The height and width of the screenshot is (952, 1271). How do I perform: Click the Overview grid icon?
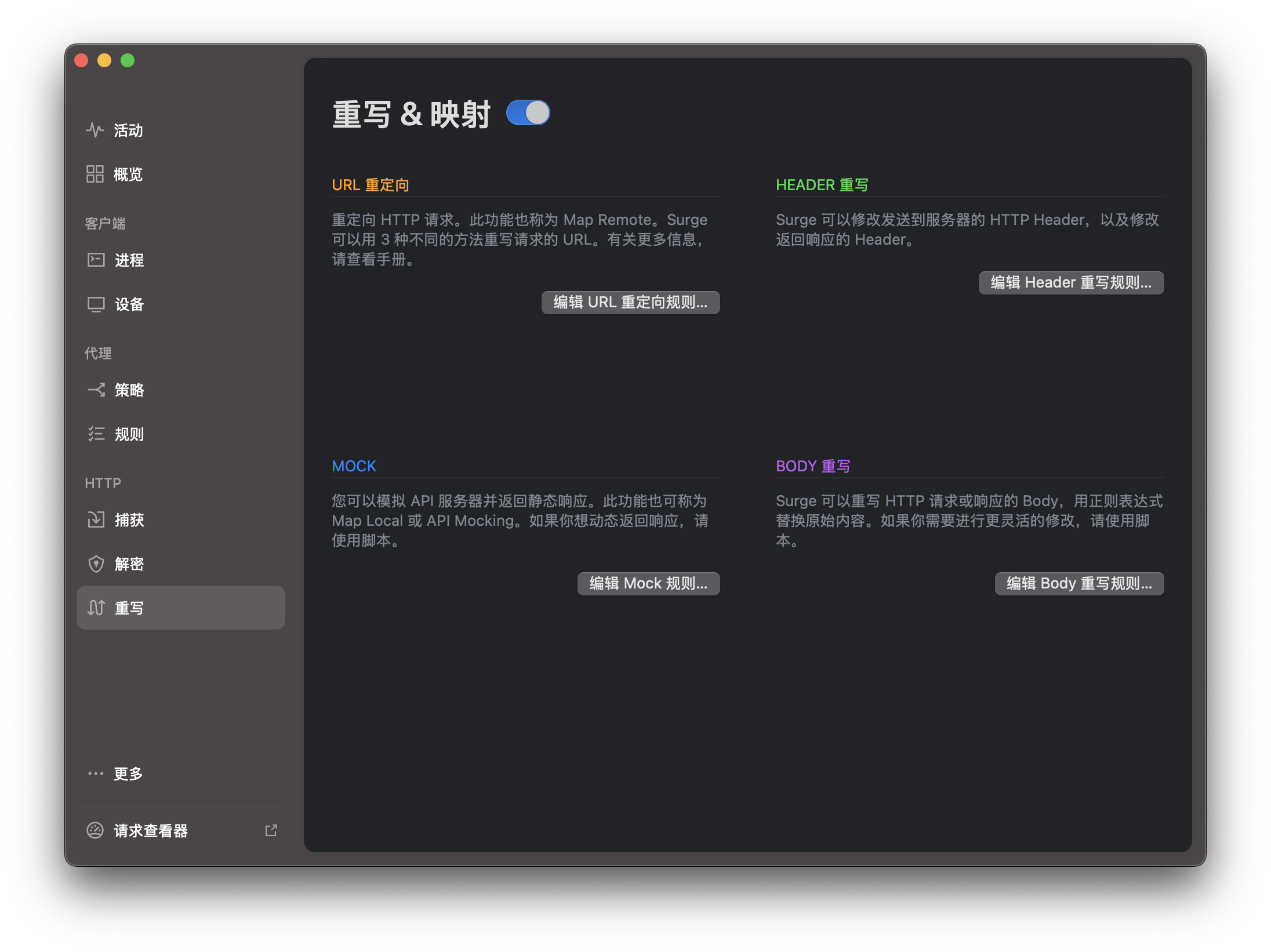(x=95, y=174)
